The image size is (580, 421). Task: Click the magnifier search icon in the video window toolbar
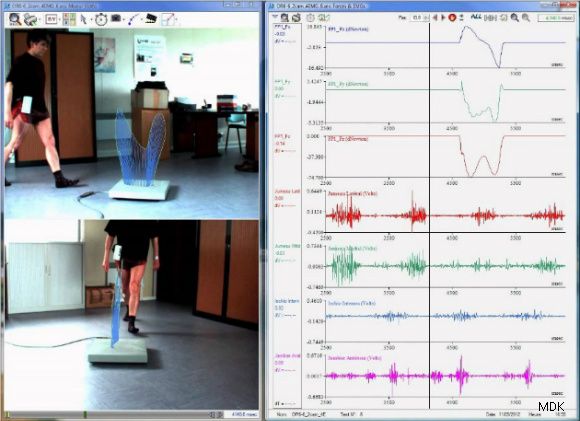(x=15, y=19)
